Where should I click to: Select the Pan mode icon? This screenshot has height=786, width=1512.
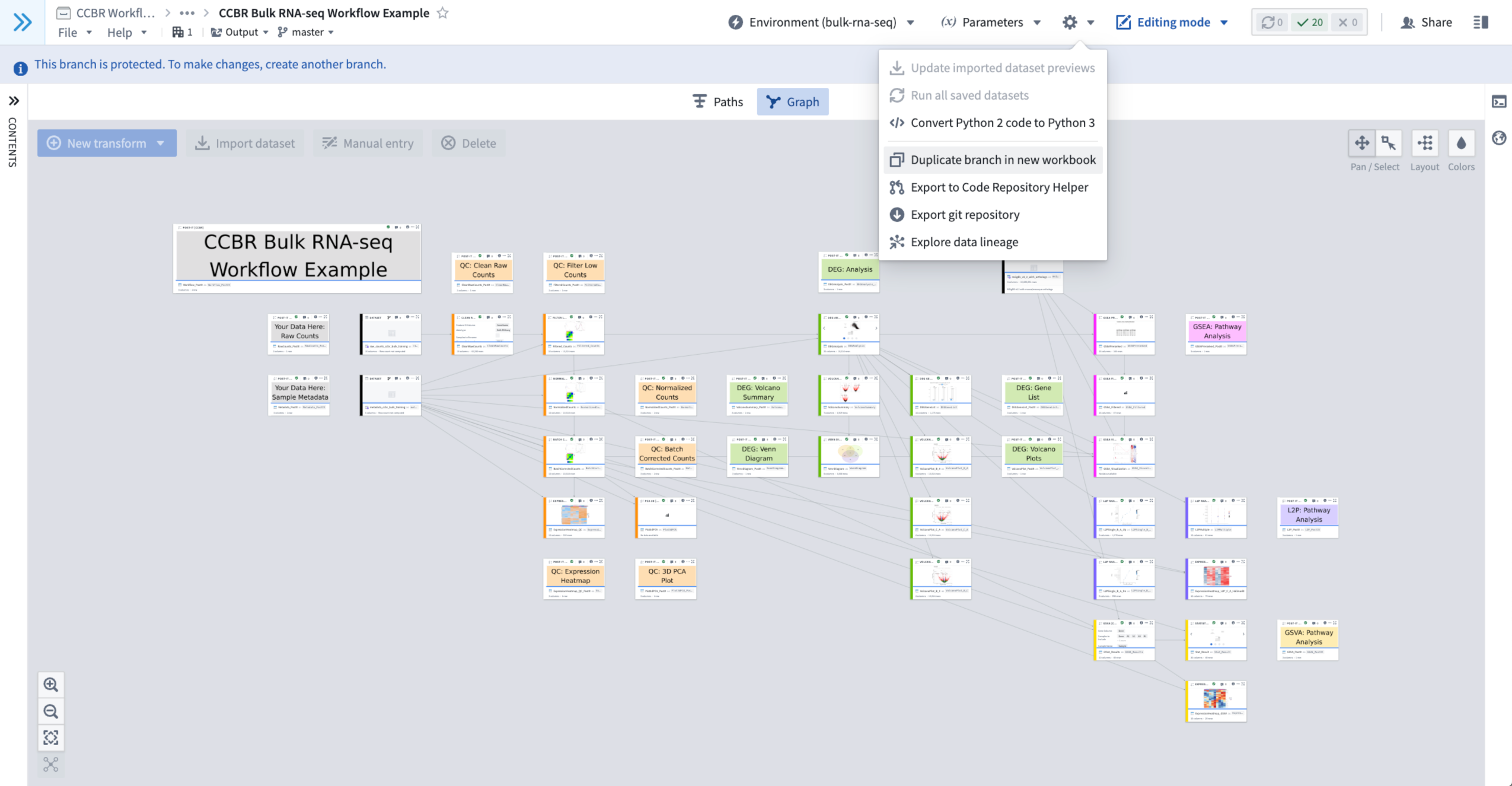click(x=1361, y=143)
